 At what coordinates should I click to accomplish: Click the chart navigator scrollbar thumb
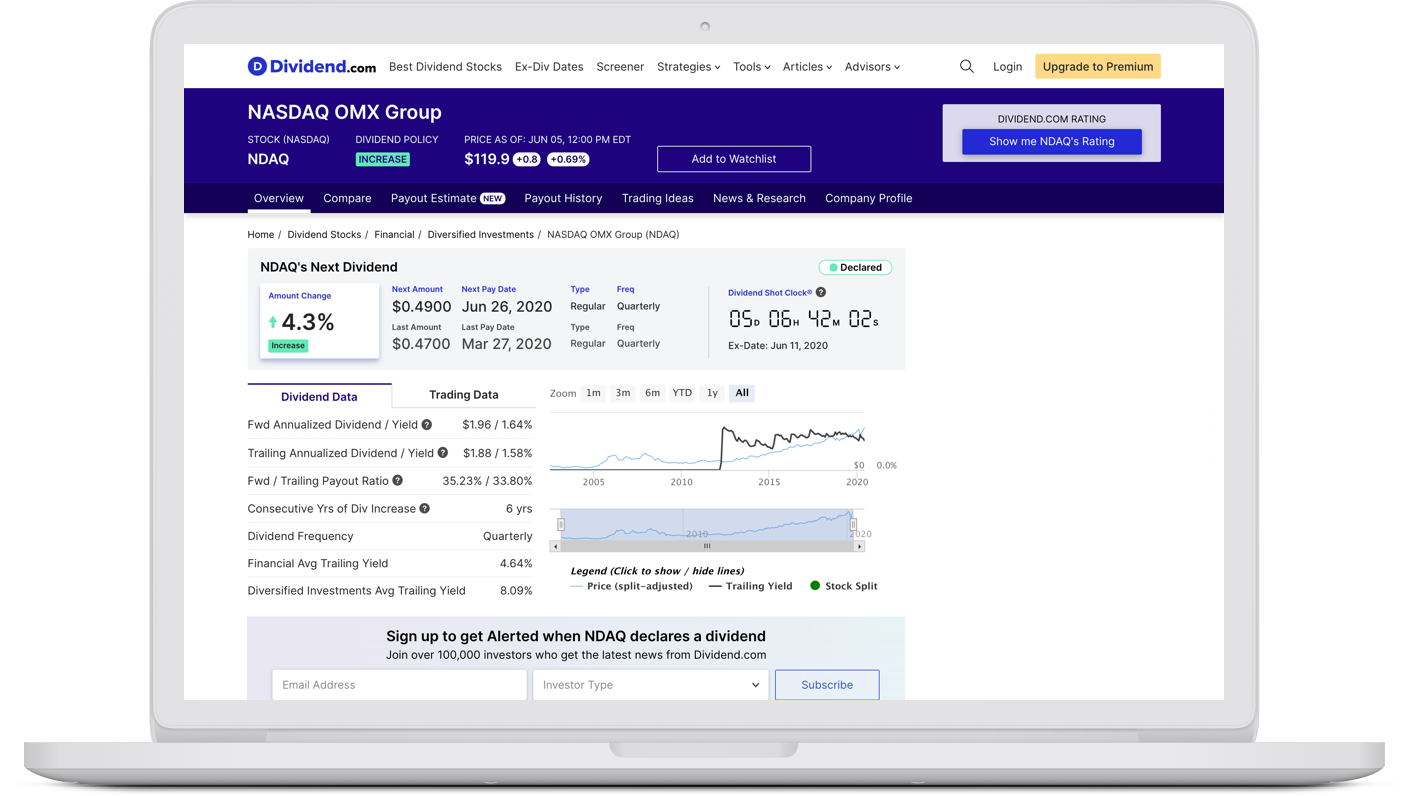click(707, 547)
